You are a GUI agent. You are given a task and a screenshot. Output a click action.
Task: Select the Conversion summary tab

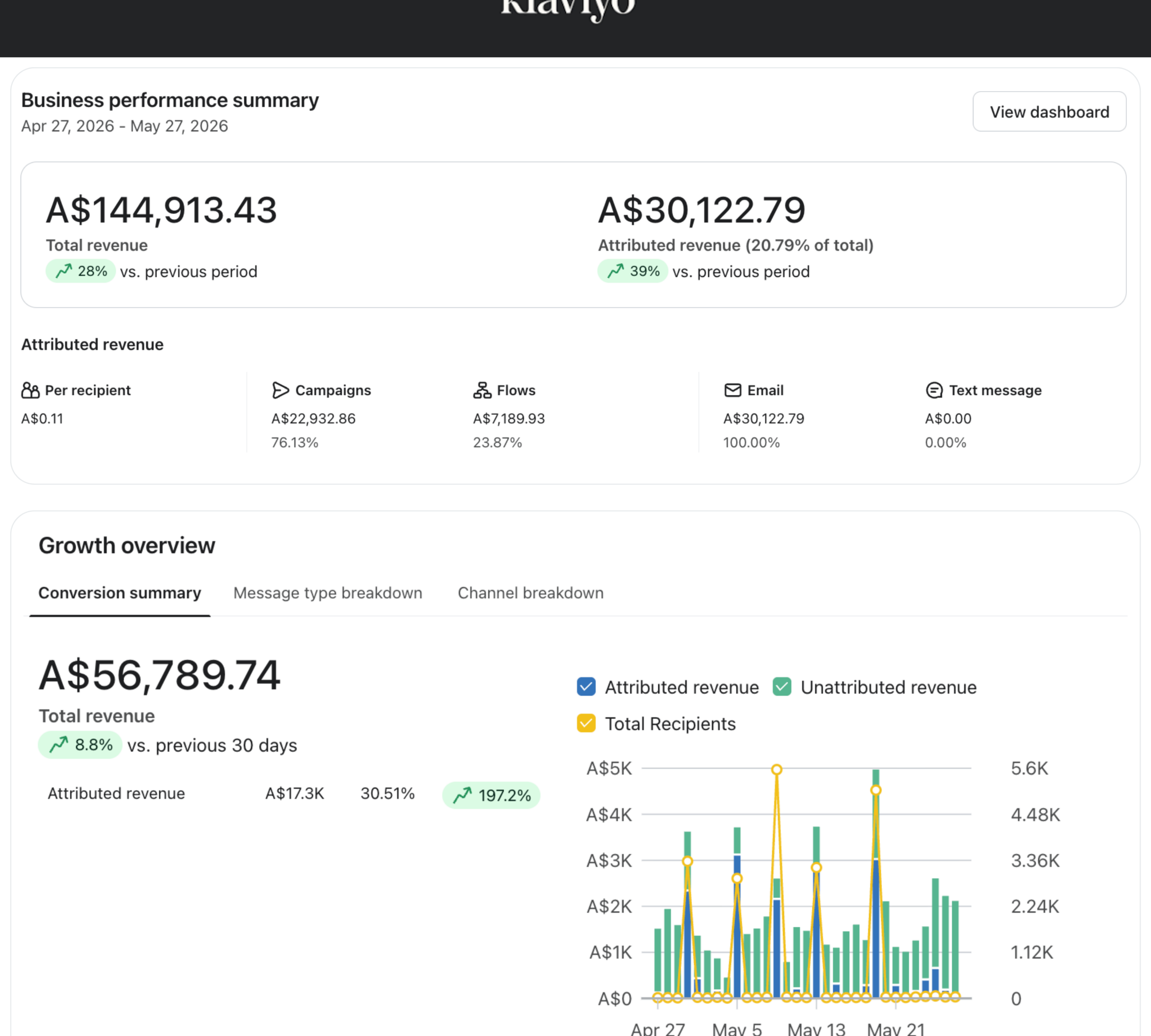pyautogui.click(x=119, y=593)
